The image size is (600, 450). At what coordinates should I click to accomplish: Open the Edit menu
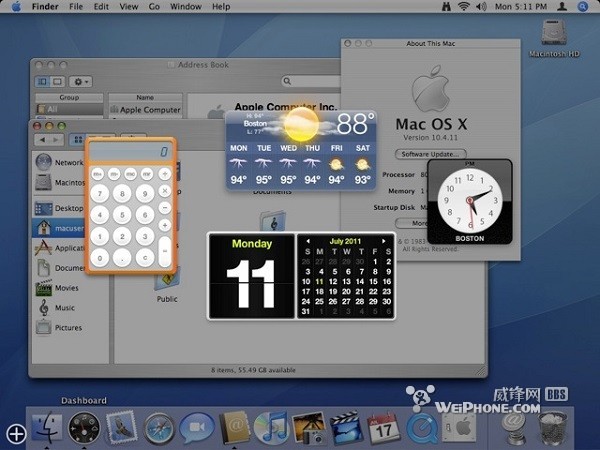pyautogui.click(x=101, y=7)
